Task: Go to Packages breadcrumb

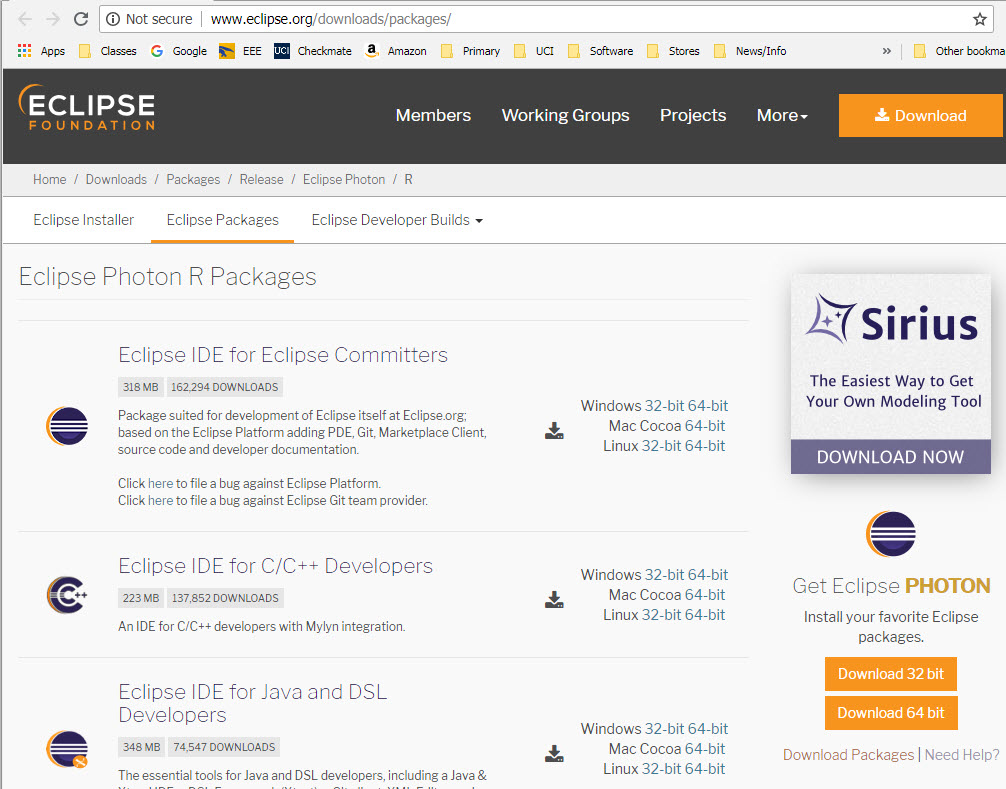Action: (x=193, y=180)
